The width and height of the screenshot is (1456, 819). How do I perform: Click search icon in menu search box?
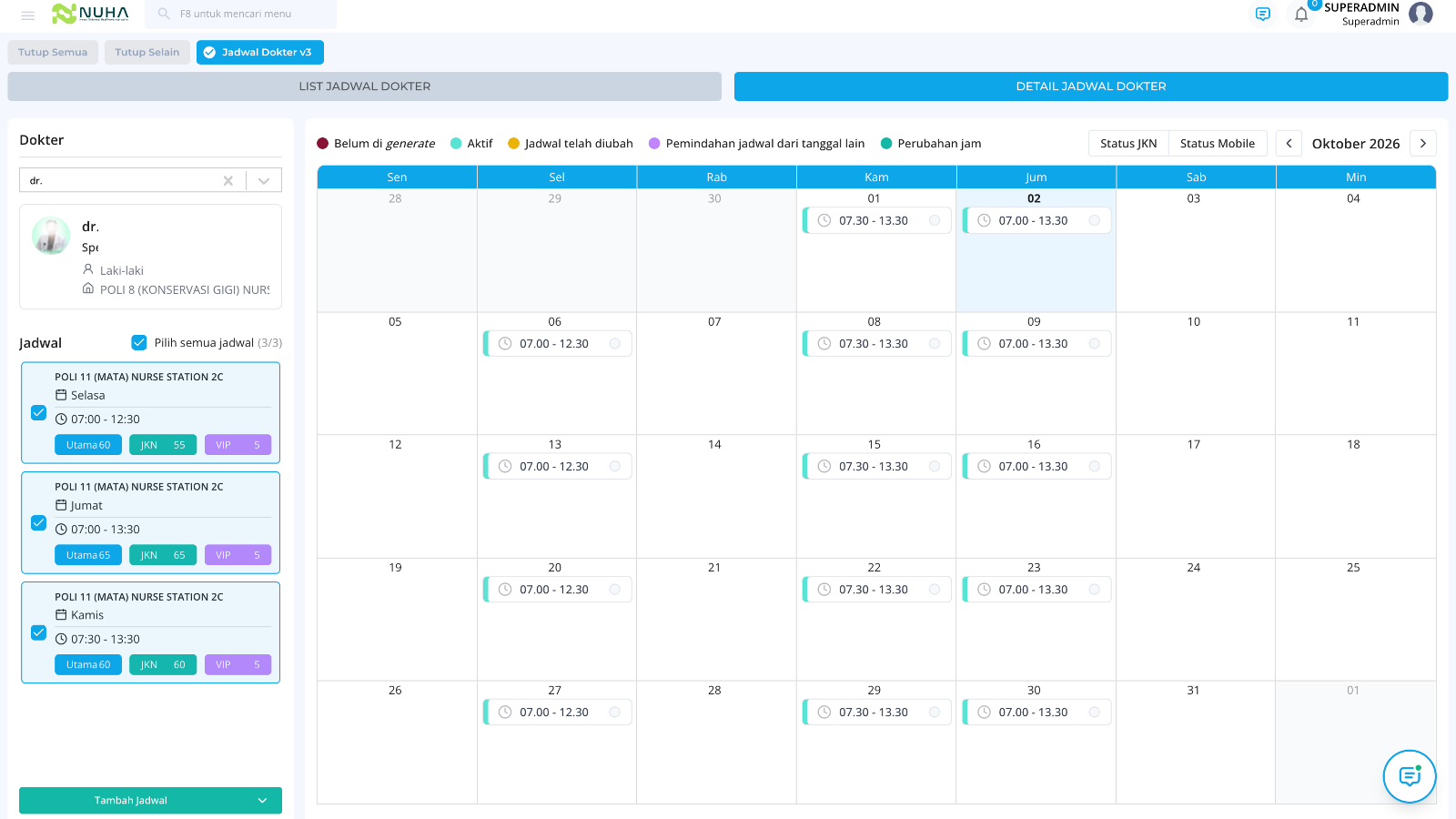(164, 14)
